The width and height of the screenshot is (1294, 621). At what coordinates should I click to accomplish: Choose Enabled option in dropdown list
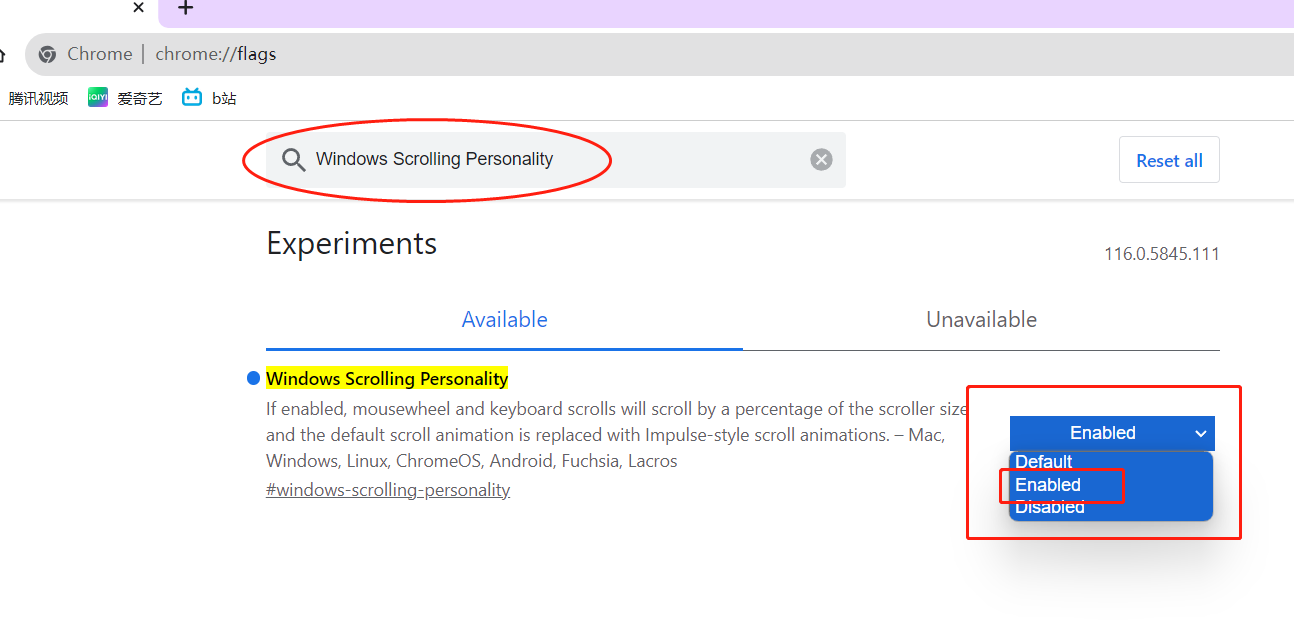(1048, 485)
